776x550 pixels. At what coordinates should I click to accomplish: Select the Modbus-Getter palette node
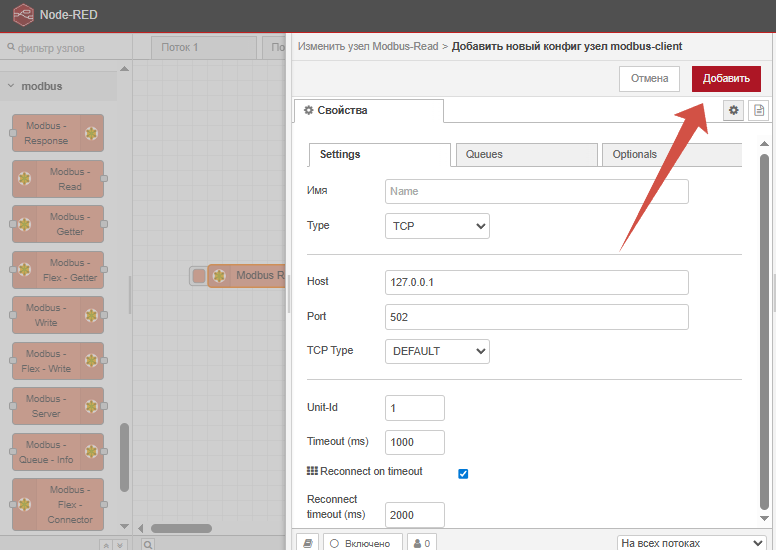tap(58, 225)
